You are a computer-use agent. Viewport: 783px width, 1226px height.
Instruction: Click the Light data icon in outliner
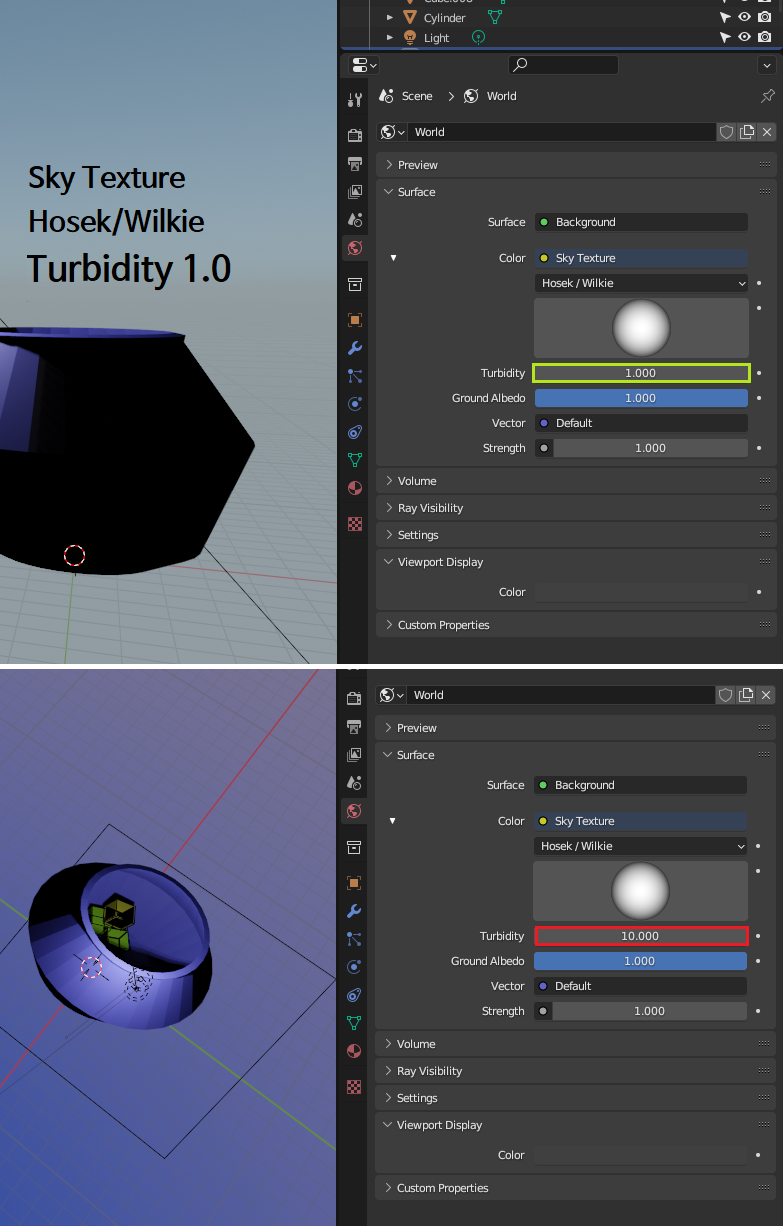point(478,37)
